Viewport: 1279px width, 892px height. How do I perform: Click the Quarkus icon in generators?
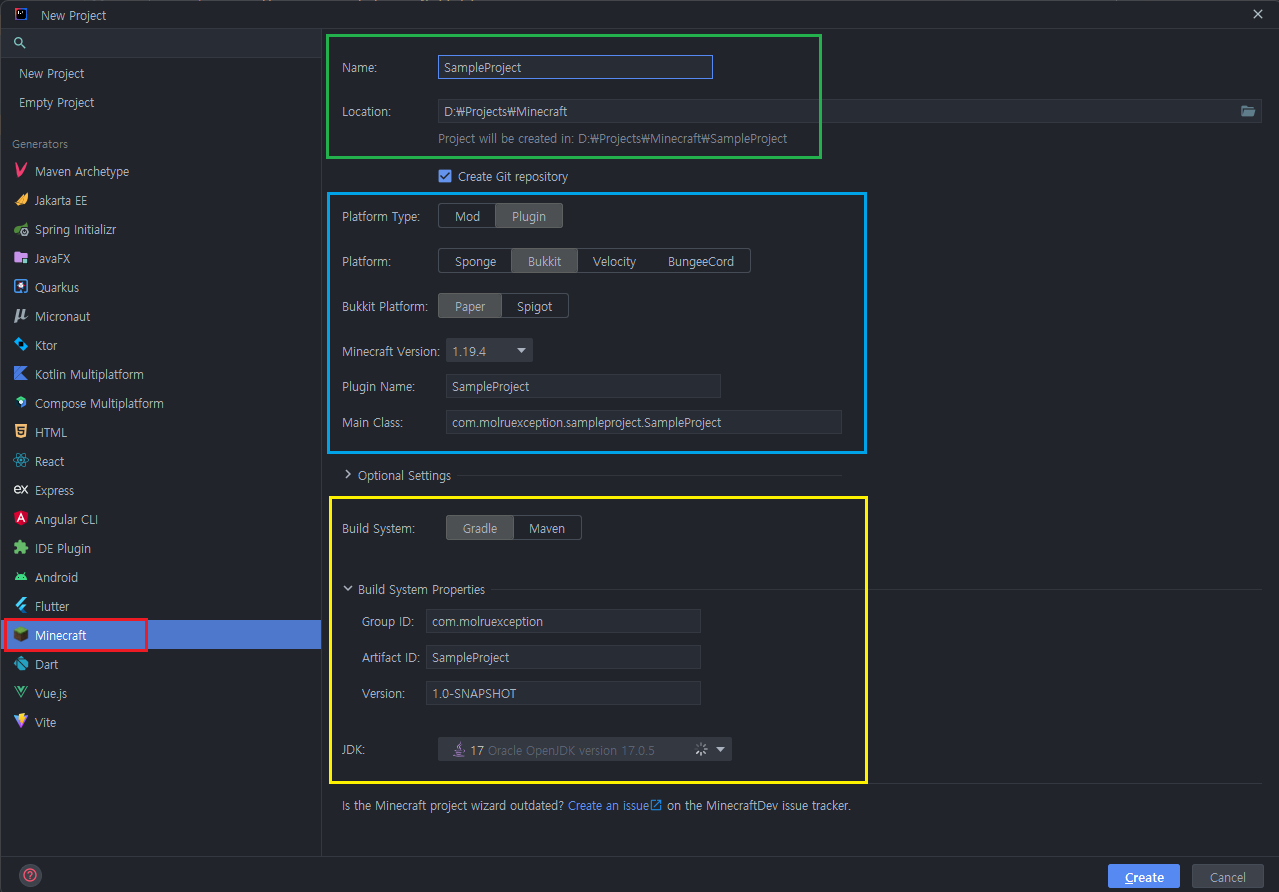pyautogui.click(x=21, y=287)
